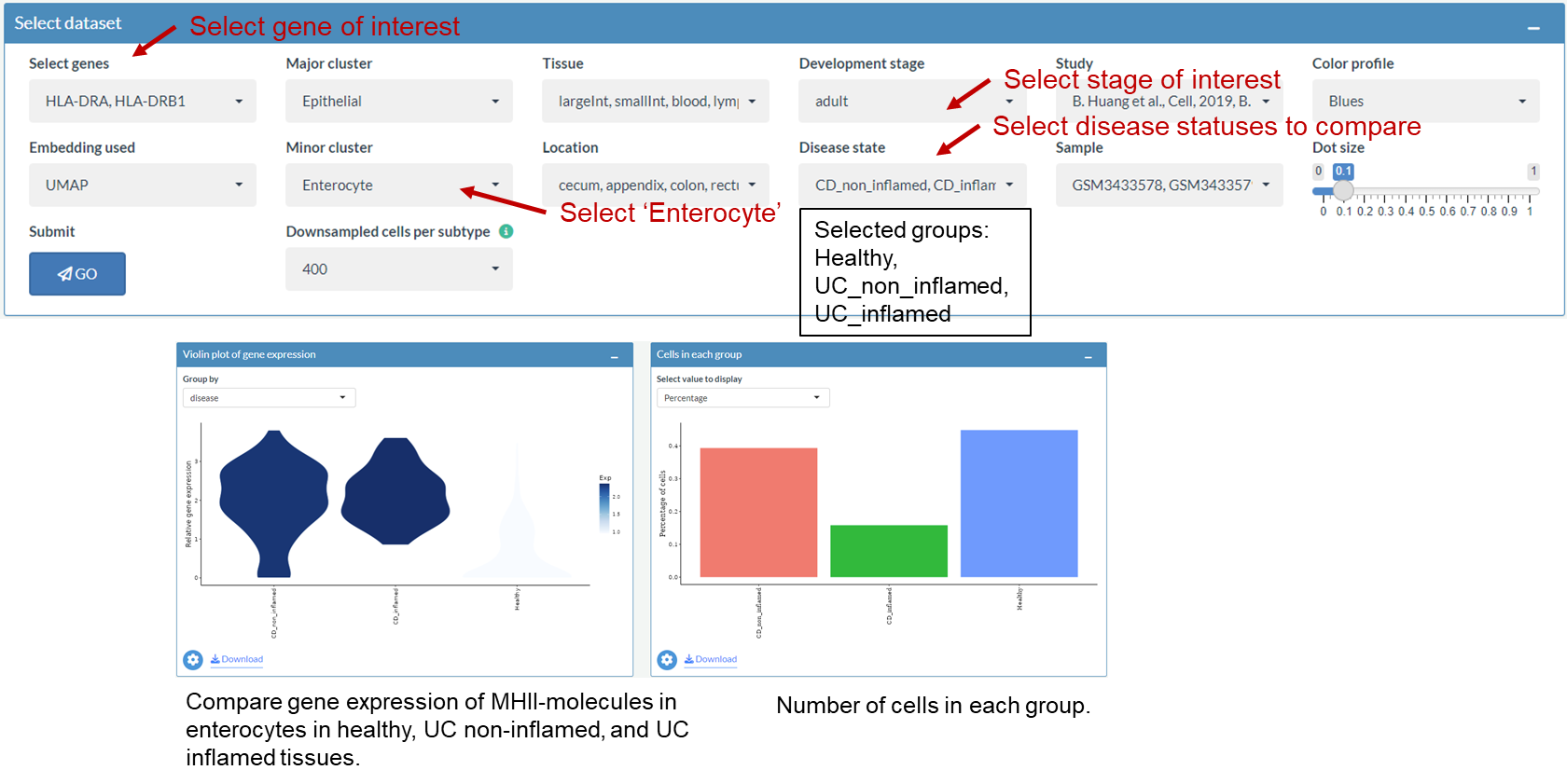Open the Select genes dropdown
Screen dimensions: 1567x784
[x=143, y=101]
